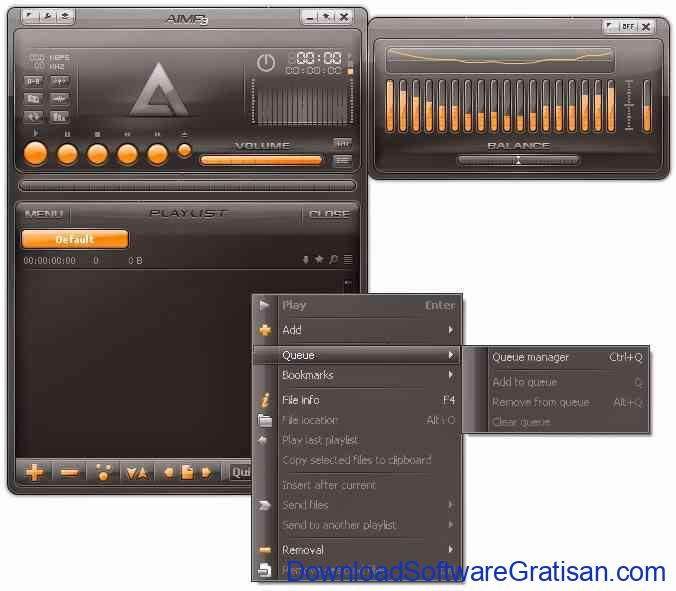
Task: Focus the Quick search field
Action: (x=241, y=473)
